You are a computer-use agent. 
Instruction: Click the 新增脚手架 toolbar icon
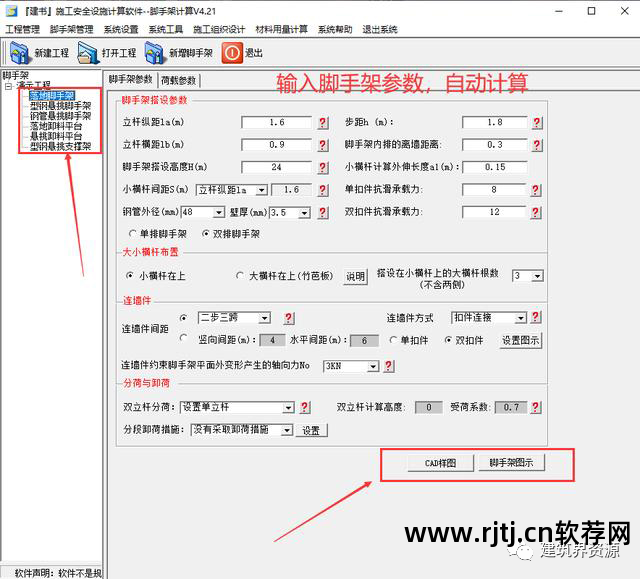click(x=155, y=53)
